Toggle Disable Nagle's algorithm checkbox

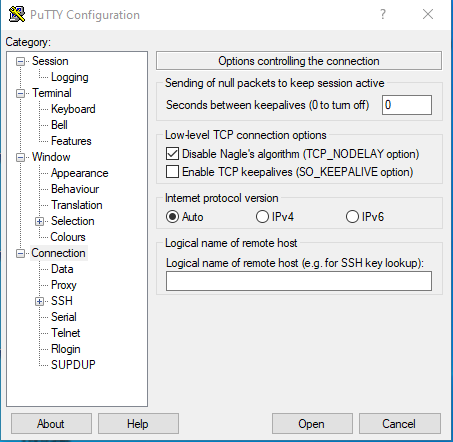172,154
